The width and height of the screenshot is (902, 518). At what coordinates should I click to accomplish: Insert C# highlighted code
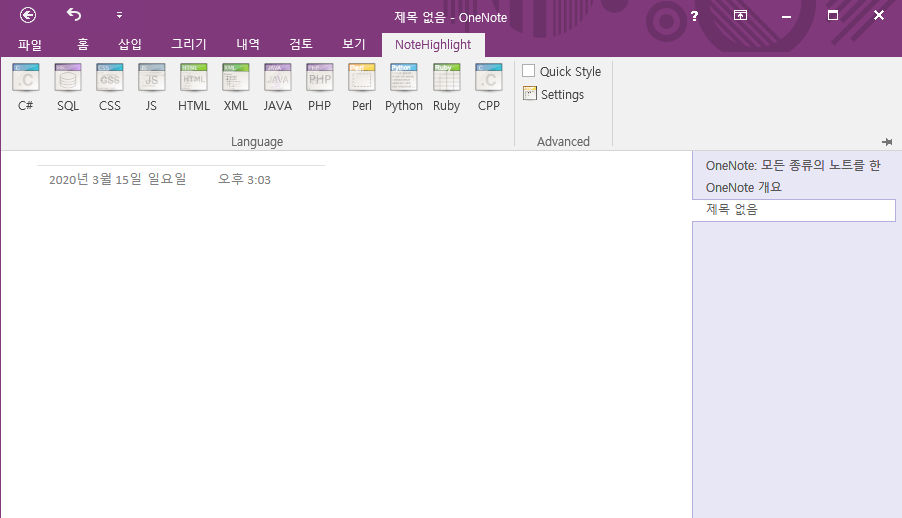[x=25, y=87]
